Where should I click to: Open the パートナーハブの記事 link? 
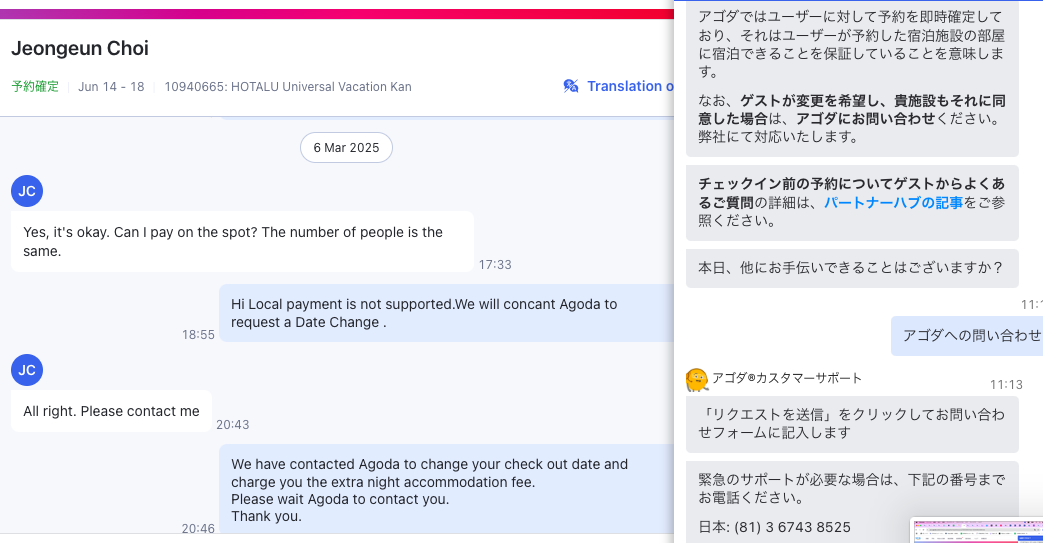[x=893, y=202]
